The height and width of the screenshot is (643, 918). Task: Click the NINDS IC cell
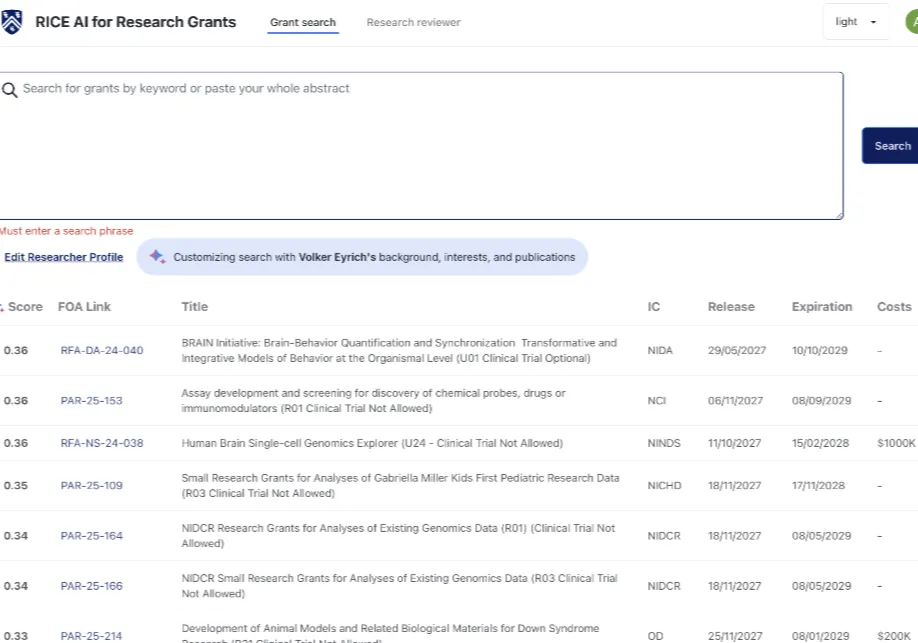664,443
